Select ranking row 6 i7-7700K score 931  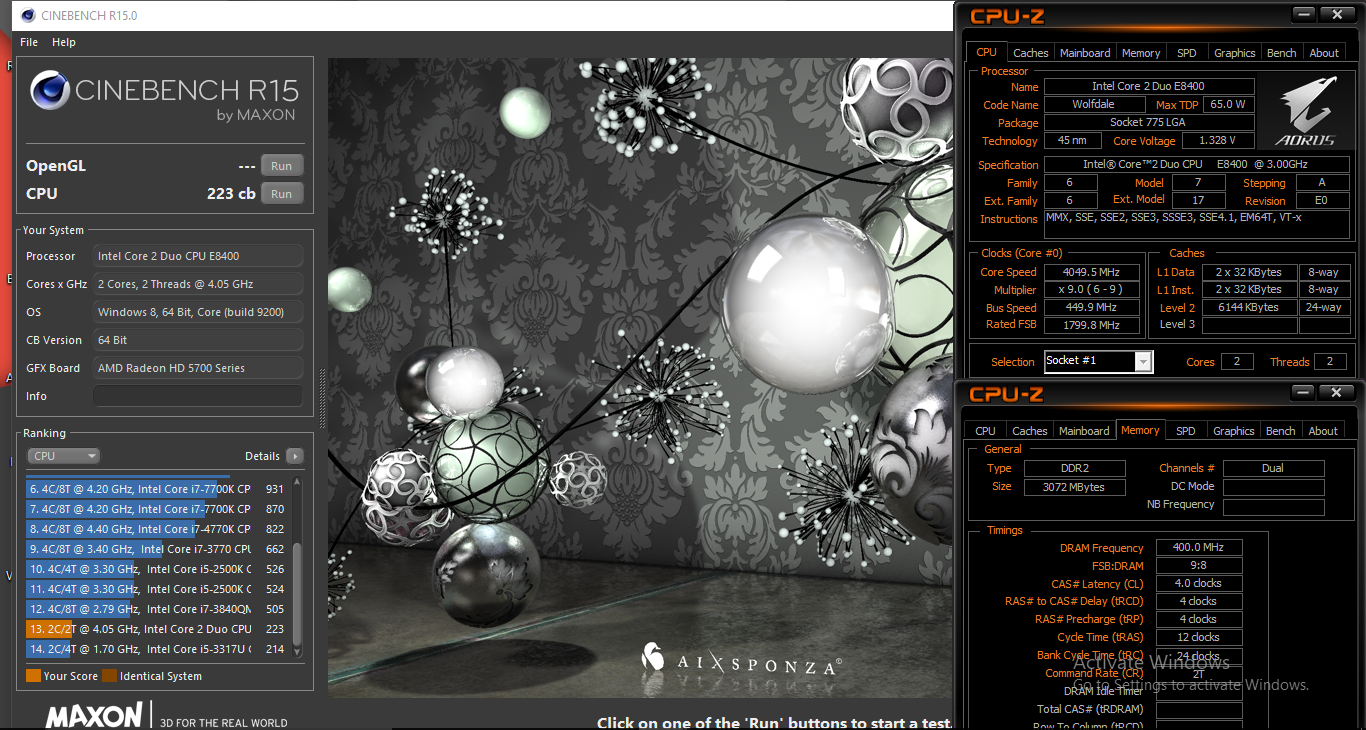coord(157,489)
